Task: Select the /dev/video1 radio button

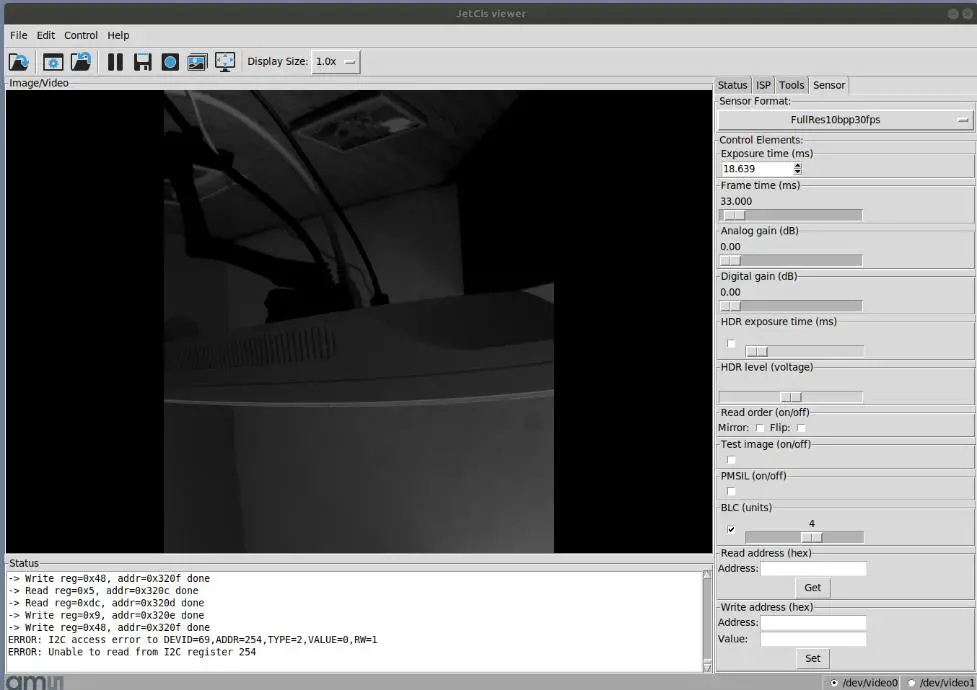Action: [911, 682]
